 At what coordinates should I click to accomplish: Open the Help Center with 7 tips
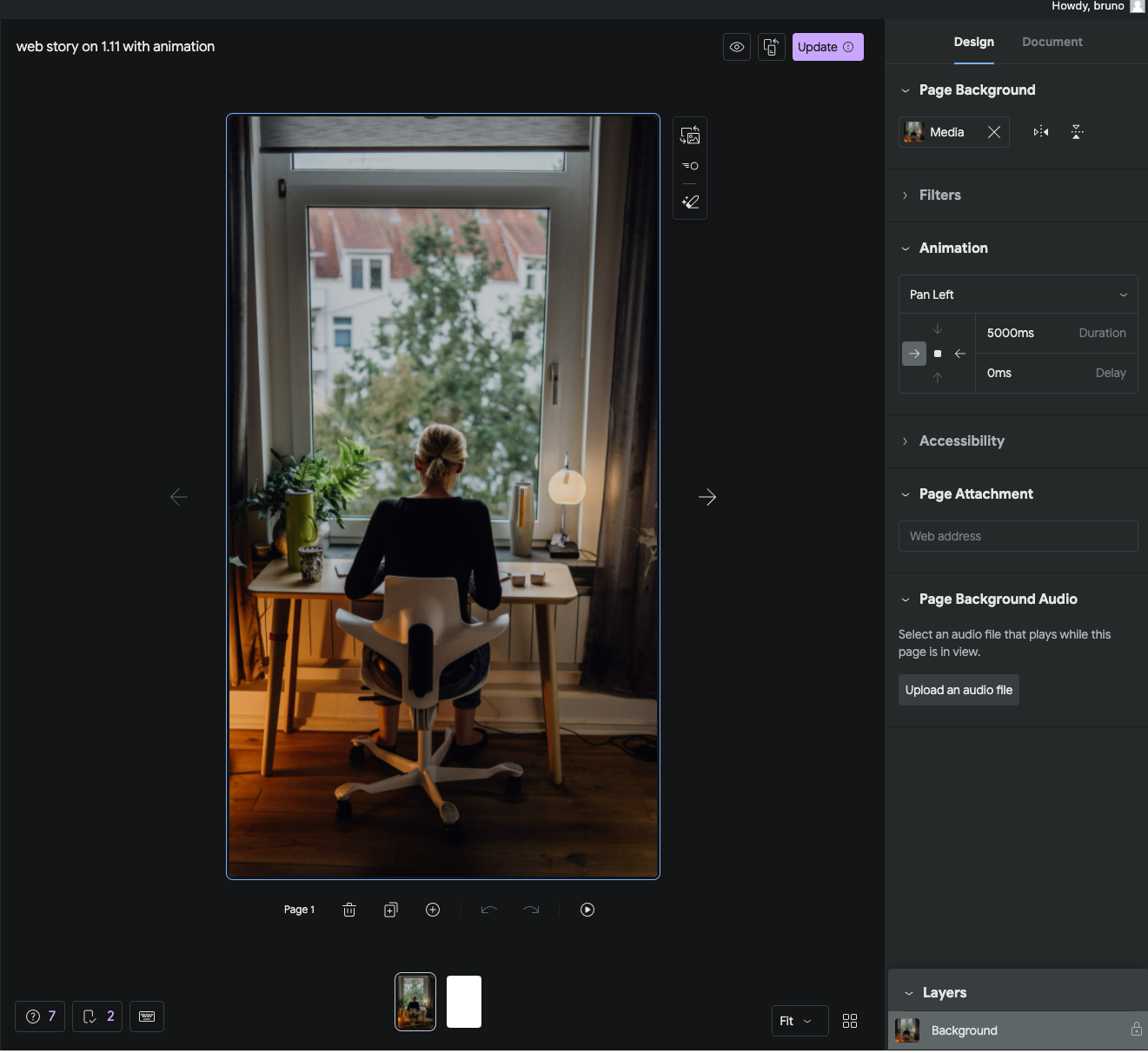click(x=39, y=1017)
